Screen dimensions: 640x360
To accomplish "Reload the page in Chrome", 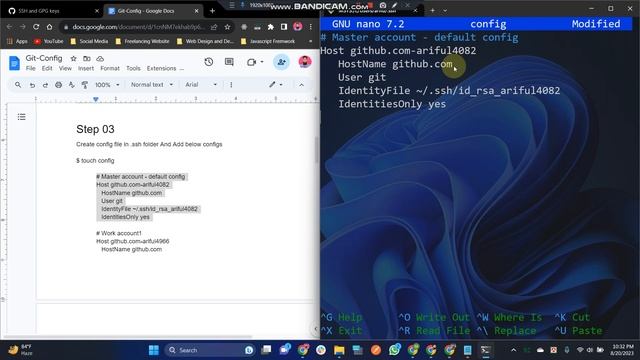I will point(36,27).
